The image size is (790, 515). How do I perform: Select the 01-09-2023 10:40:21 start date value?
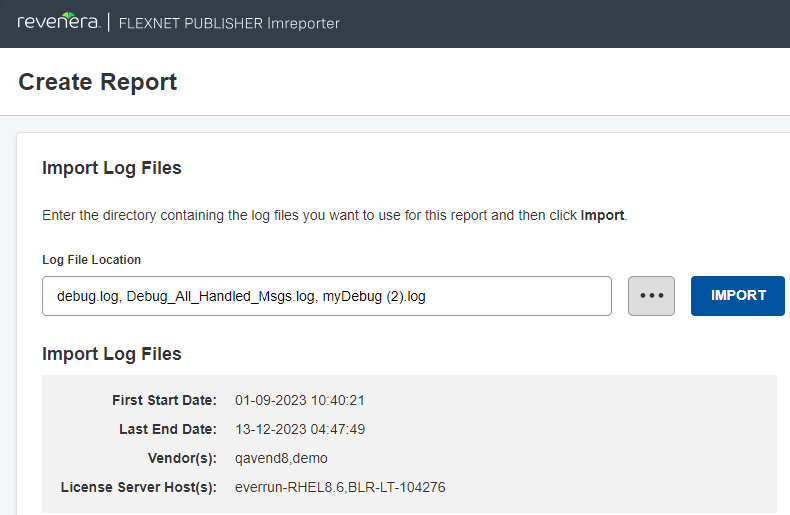click(300, 400)
